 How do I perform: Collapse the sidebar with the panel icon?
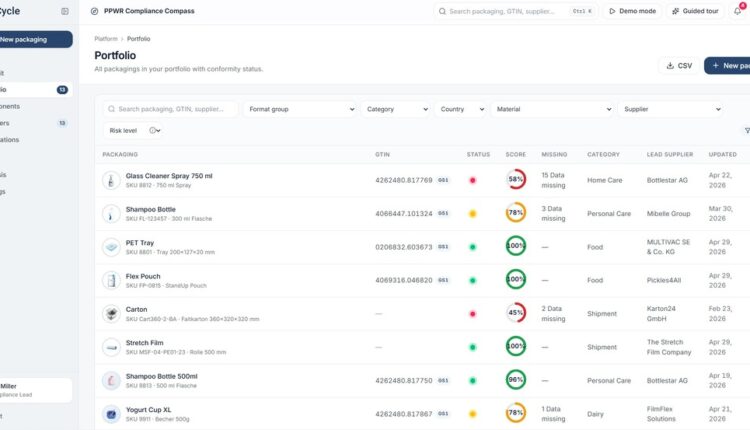(65, 11)
